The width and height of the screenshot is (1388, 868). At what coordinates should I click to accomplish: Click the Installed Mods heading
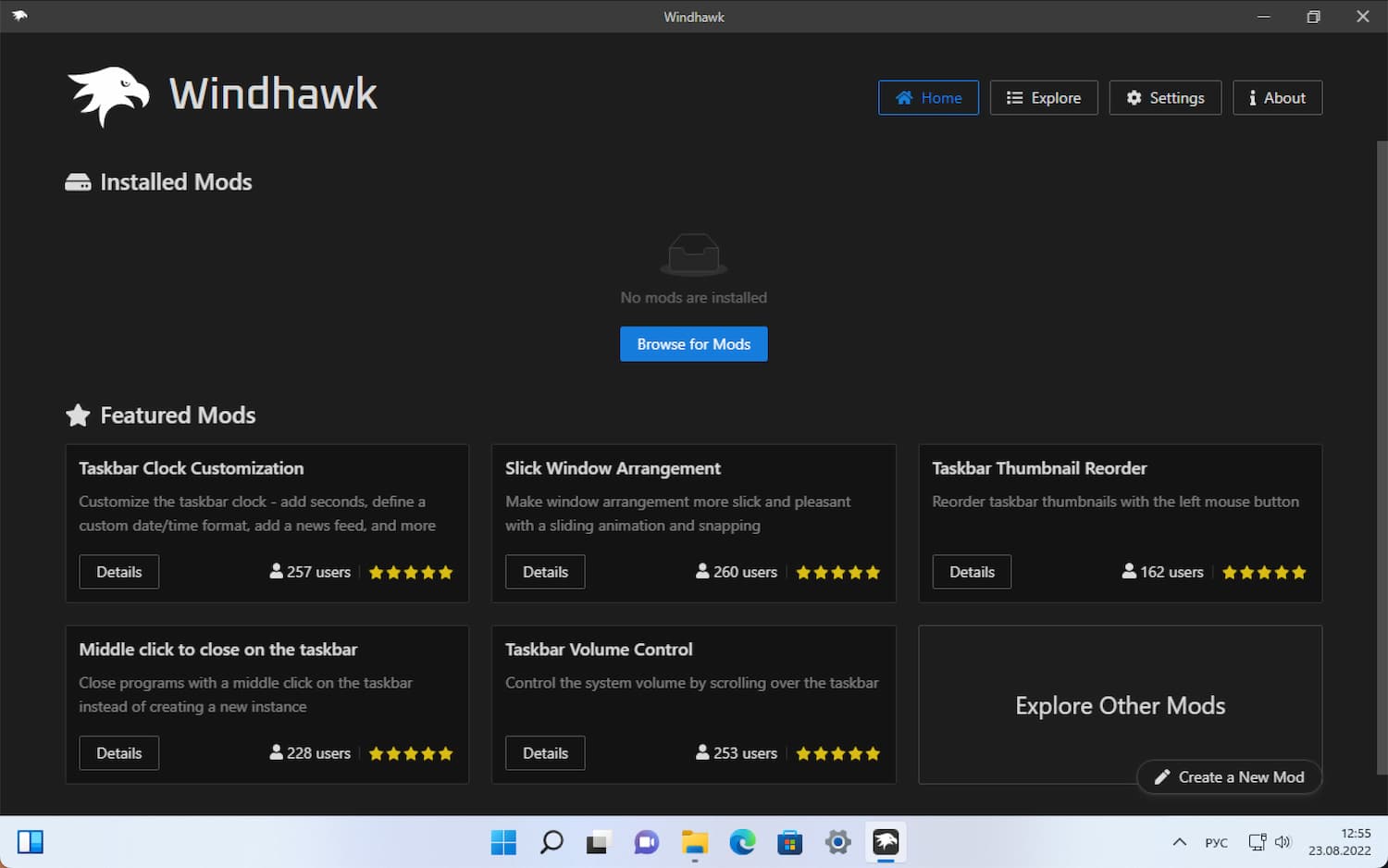click(158, 182)
